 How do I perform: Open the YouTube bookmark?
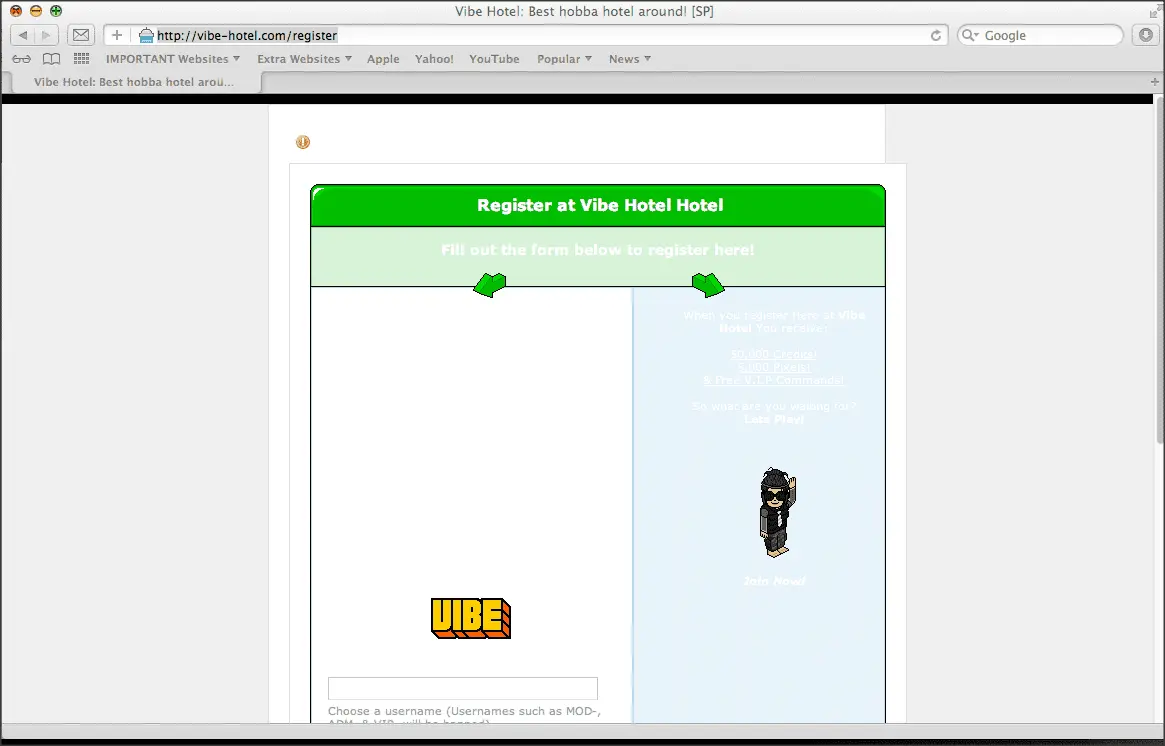pos(494,59)
